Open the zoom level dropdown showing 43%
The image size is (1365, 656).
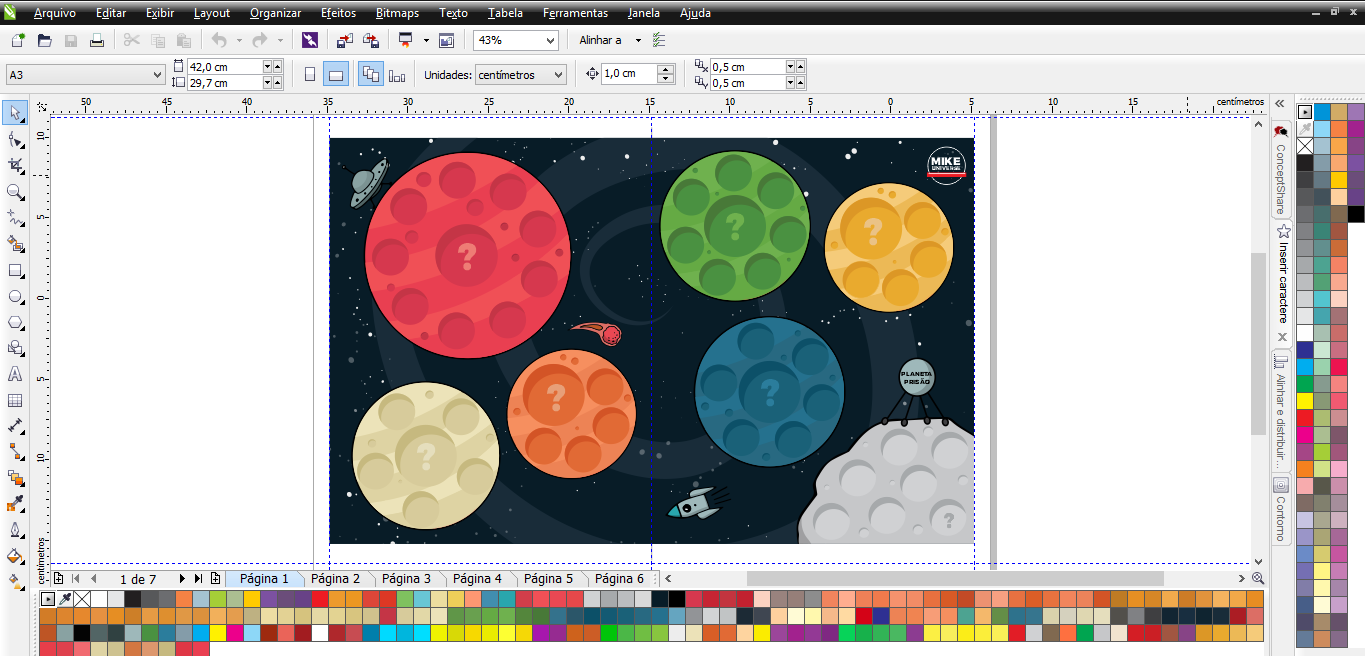(x=550, y=40)
